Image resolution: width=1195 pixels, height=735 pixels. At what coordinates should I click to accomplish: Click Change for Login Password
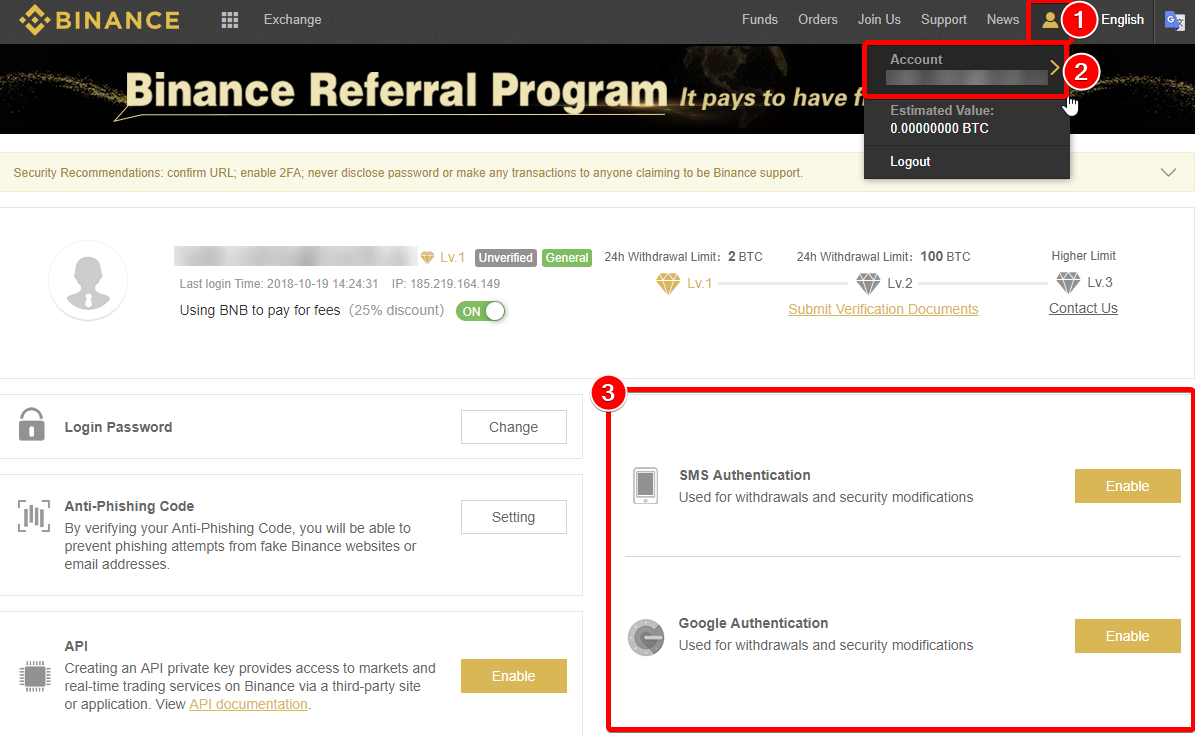click(514, 427)
